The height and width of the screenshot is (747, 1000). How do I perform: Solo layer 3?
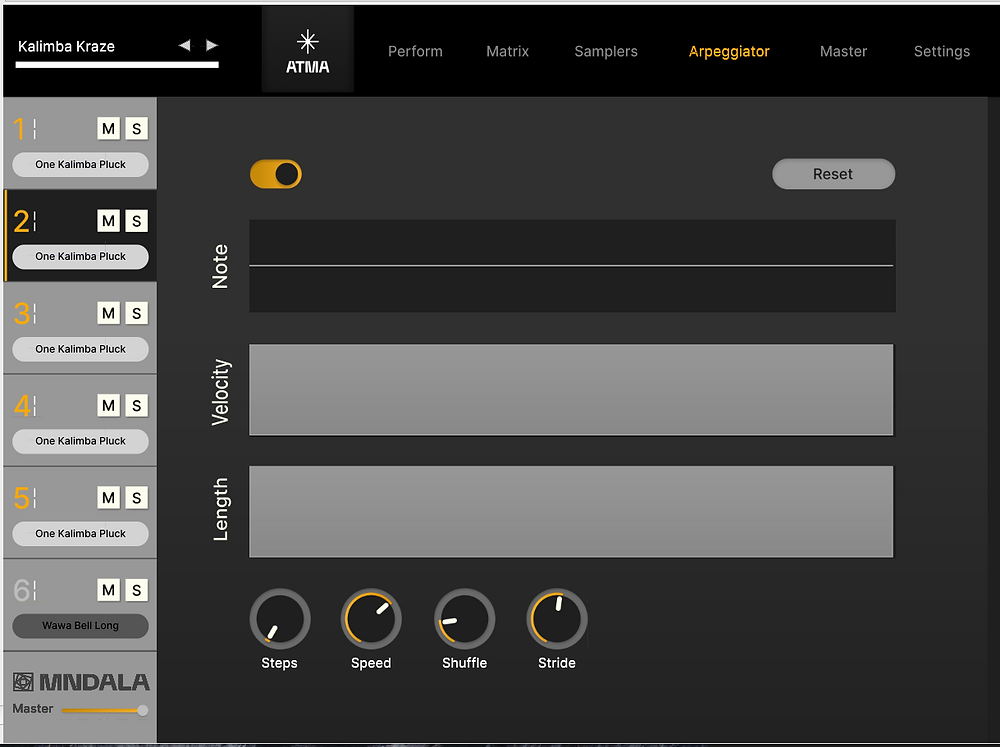tap(136, 313)
